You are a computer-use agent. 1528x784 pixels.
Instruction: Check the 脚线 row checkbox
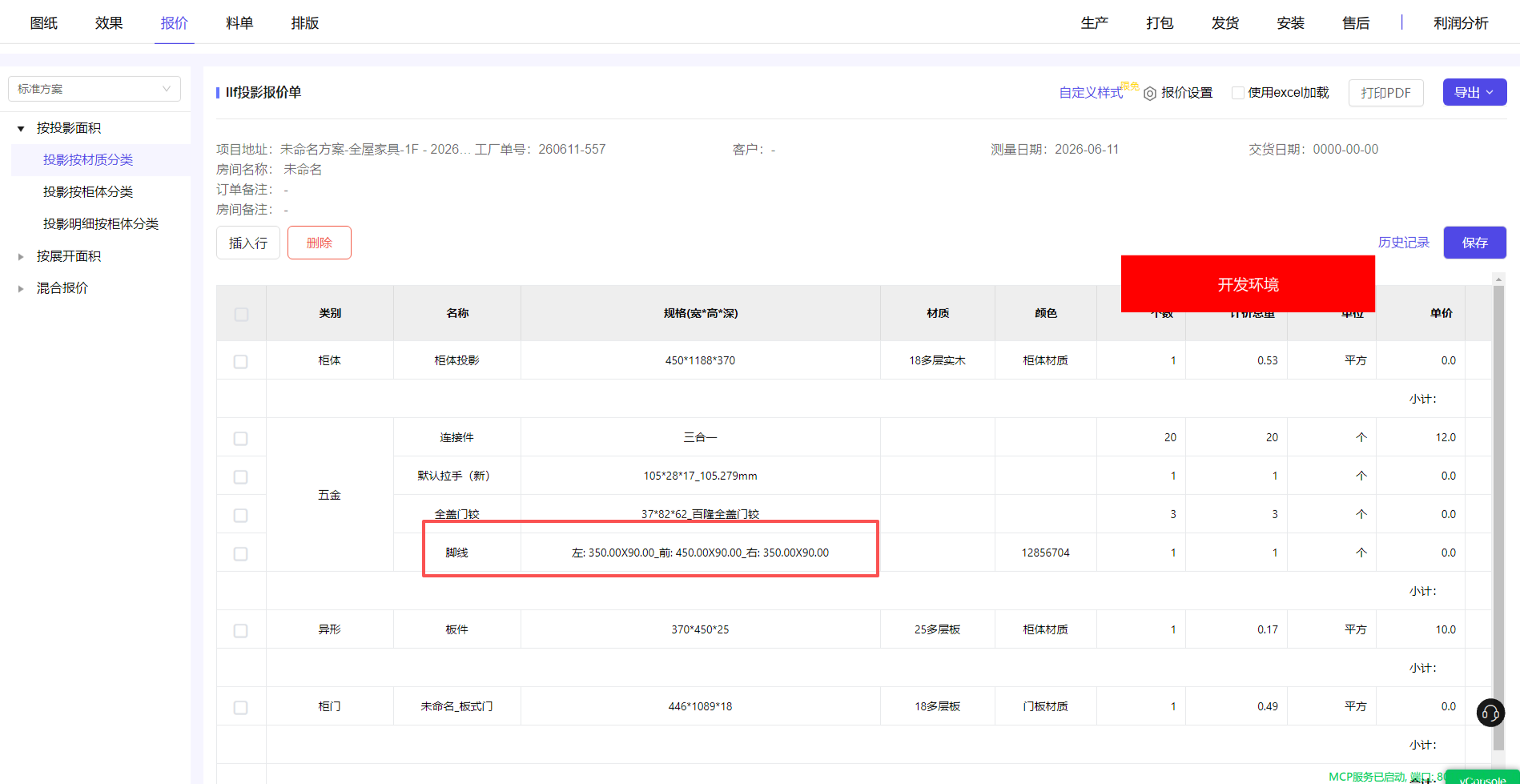click(240, 553)
